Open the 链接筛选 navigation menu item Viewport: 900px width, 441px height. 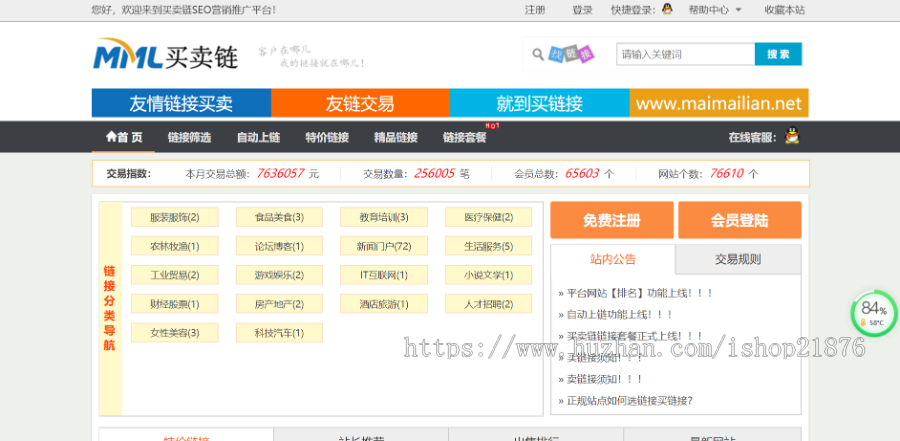[x=189, y=137]
